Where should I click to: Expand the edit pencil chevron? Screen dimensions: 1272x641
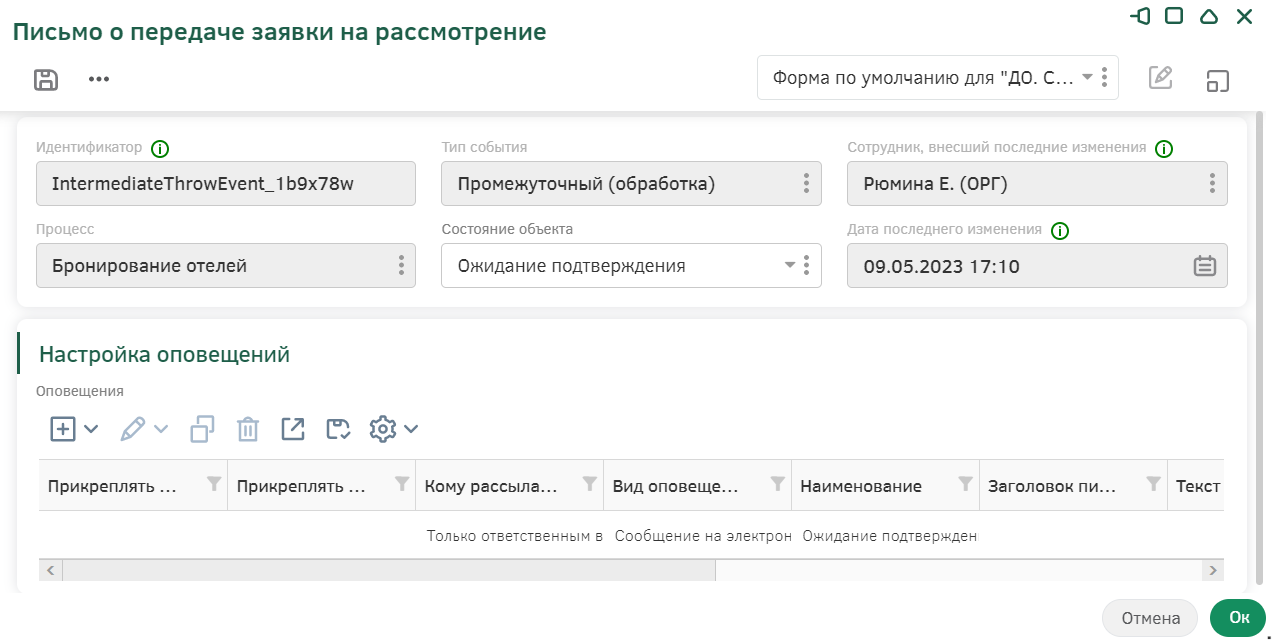click(160, 429)
